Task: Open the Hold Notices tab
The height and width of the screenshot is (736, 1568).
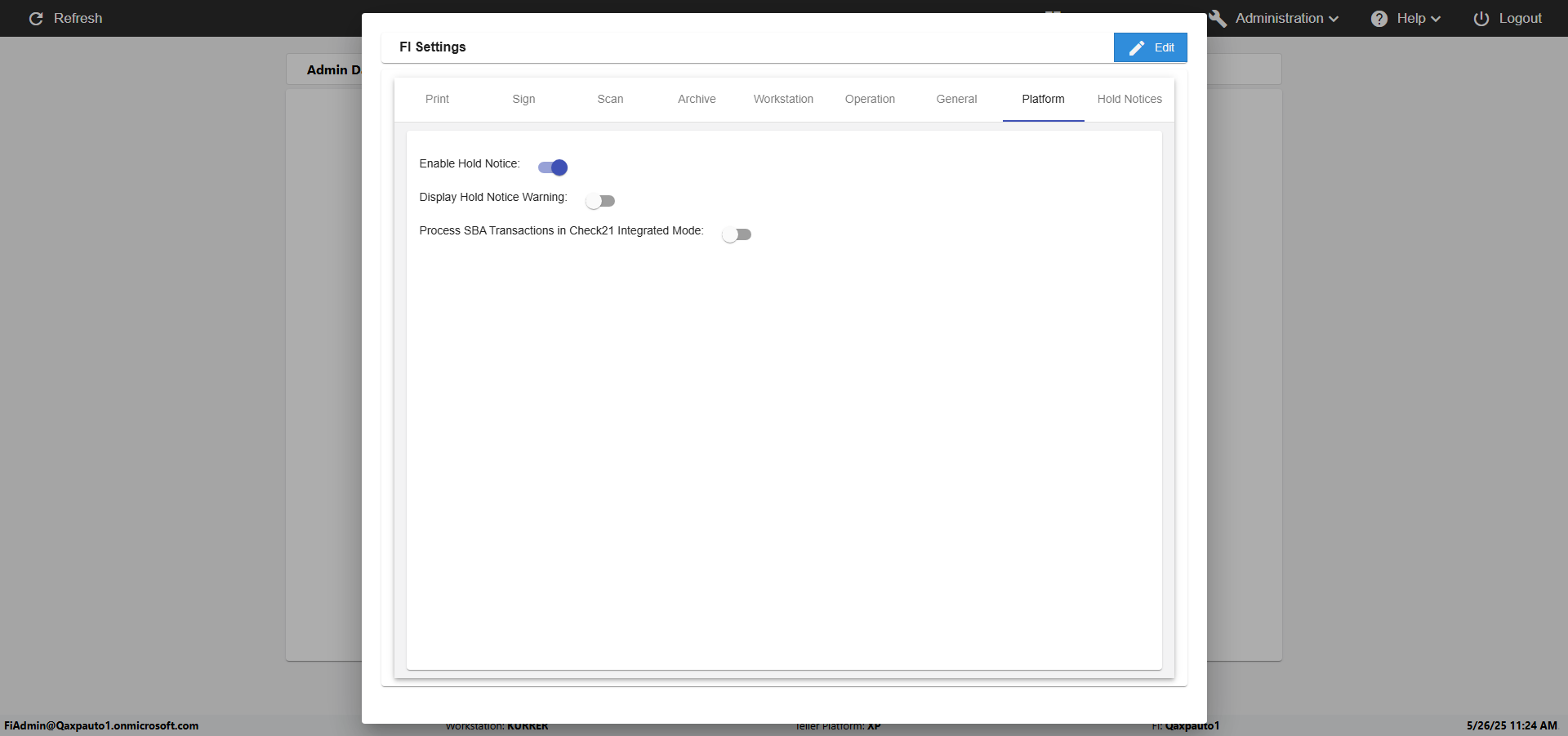Action: tap(1129, 99)
